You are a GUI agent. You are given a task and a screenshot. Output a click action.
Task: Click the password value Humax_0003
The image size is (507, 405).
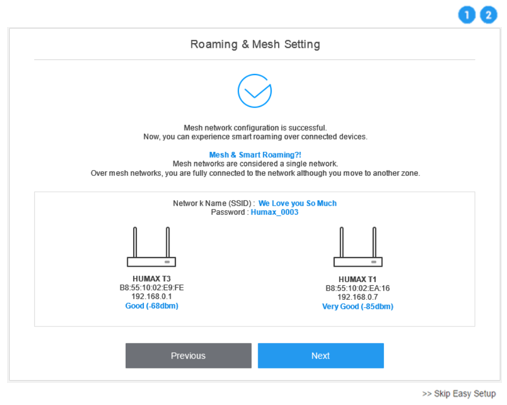tap(274, 212)
